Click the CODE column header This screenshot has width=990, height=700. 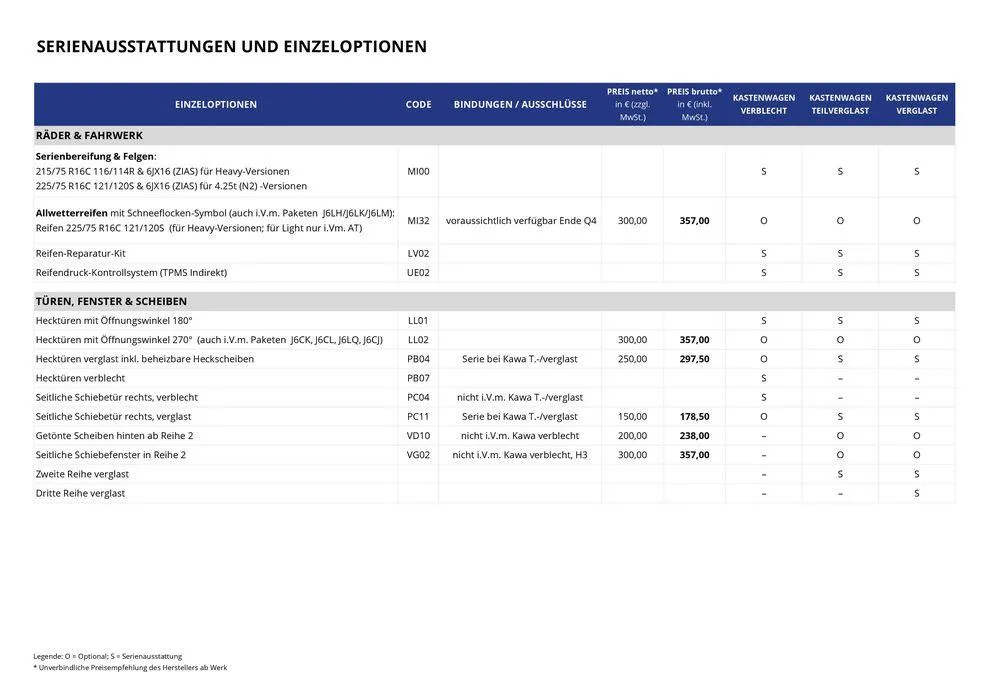(x=418, y=105)
